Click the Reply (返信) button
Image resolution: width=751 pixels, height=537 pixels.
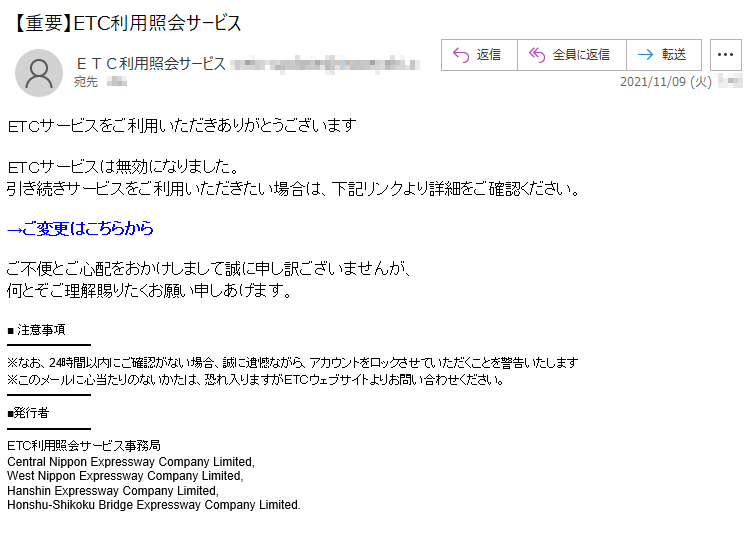click(x=479, y=55)
